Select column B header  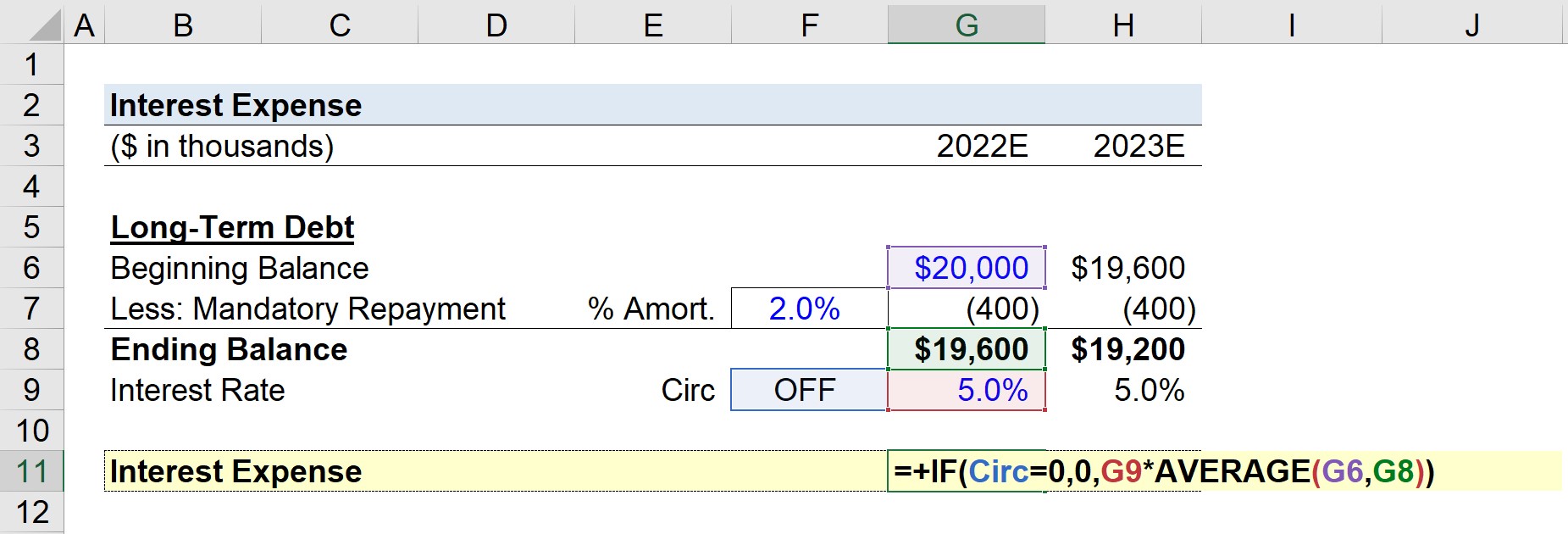pos(183,25)
